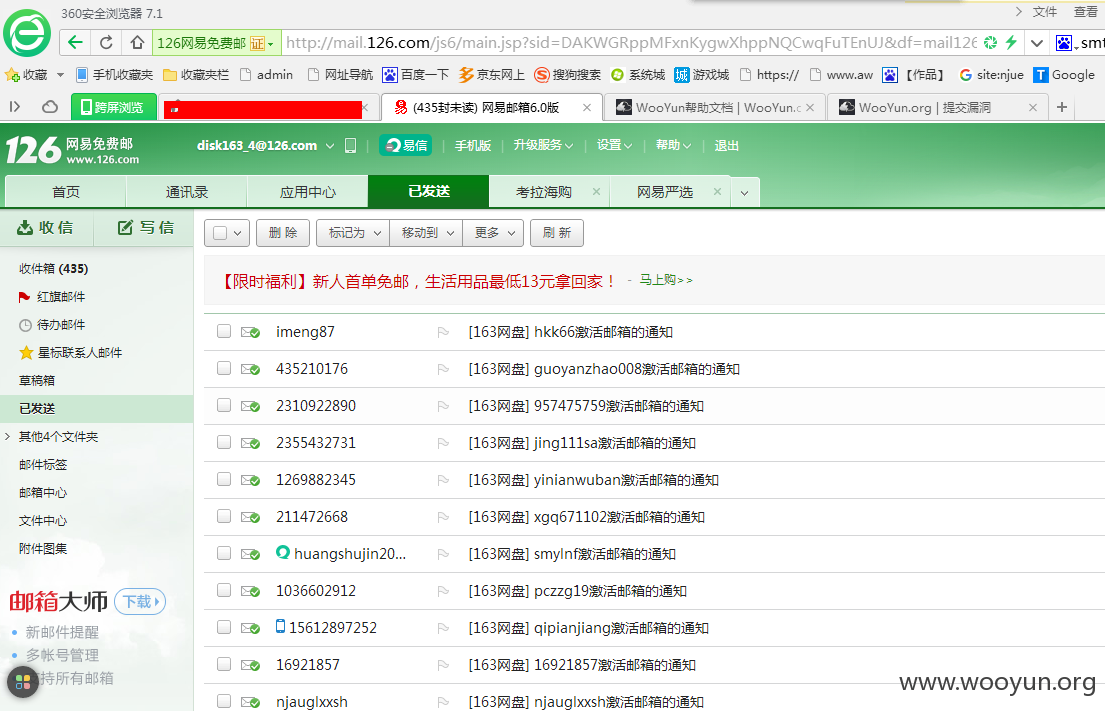Open the 百度一下 bookmark

[x=416, y=75]
